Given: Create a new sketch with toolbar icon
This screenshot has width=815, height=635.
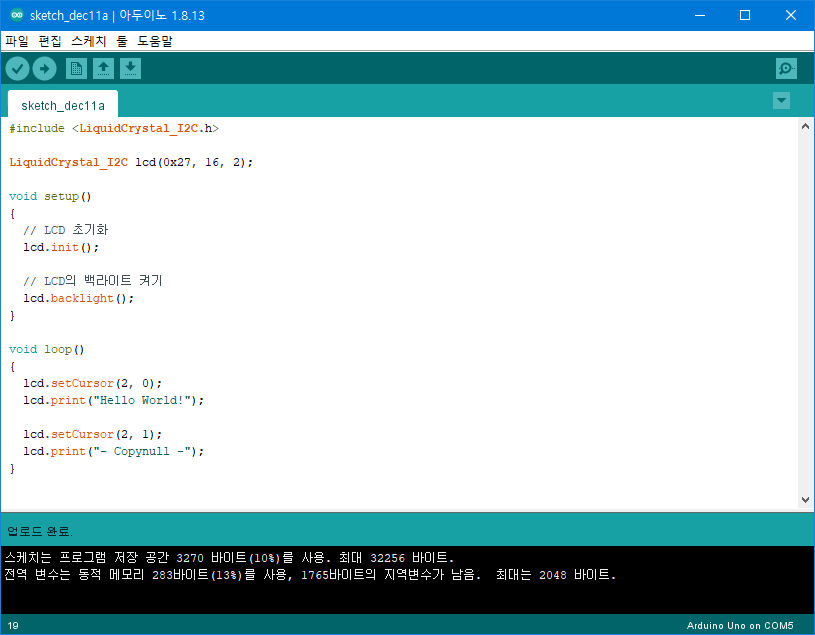Looking at the screenshot, I should click(76, 69).
